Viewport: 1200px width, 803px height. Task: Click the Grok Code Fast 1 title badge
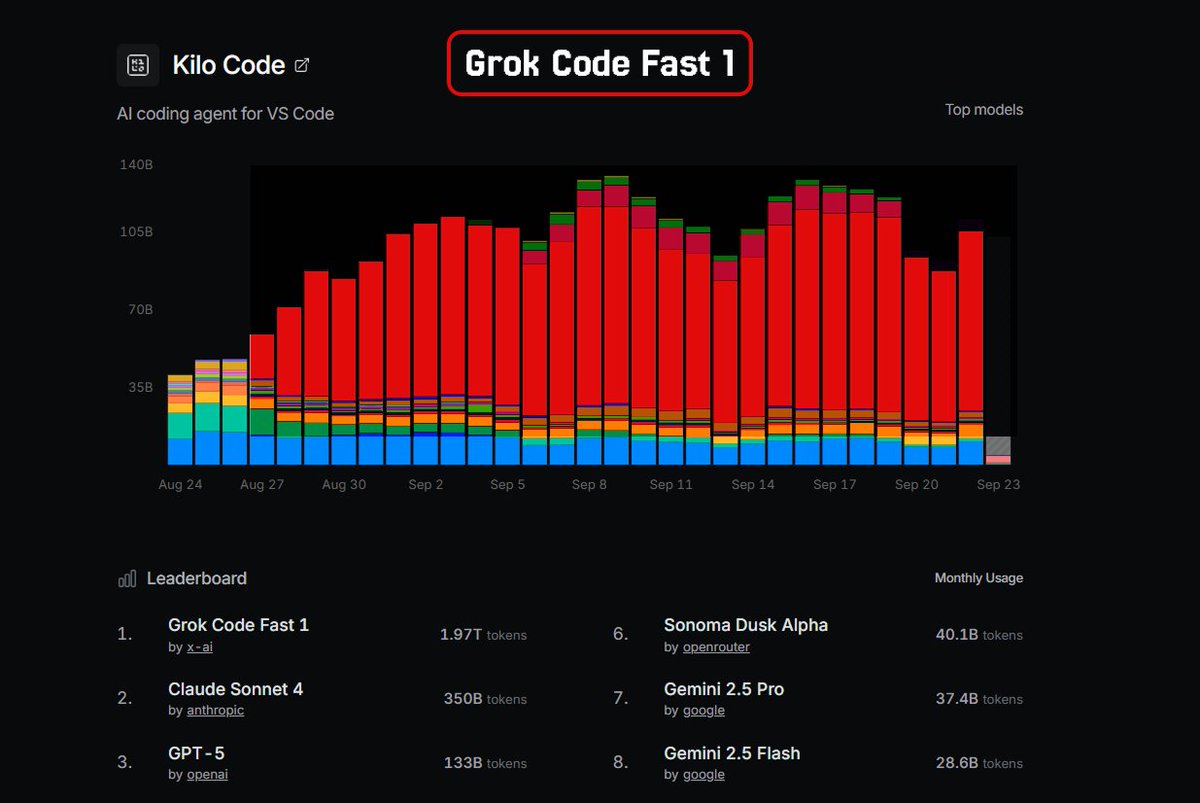coord(599,64)
